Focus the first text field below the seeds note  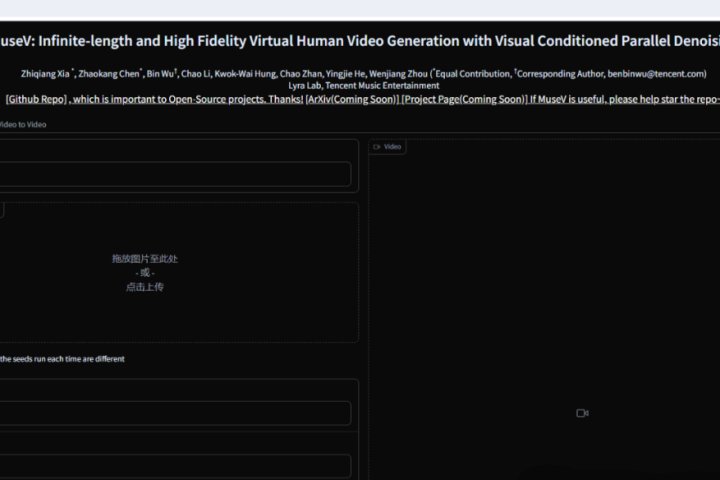point(174,413)
